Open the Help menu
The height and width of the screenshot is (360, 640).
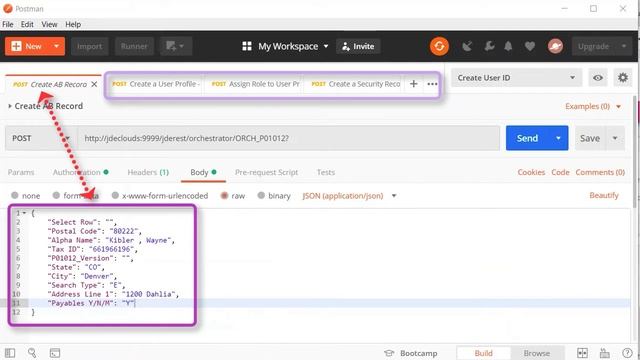coord(73,24)
